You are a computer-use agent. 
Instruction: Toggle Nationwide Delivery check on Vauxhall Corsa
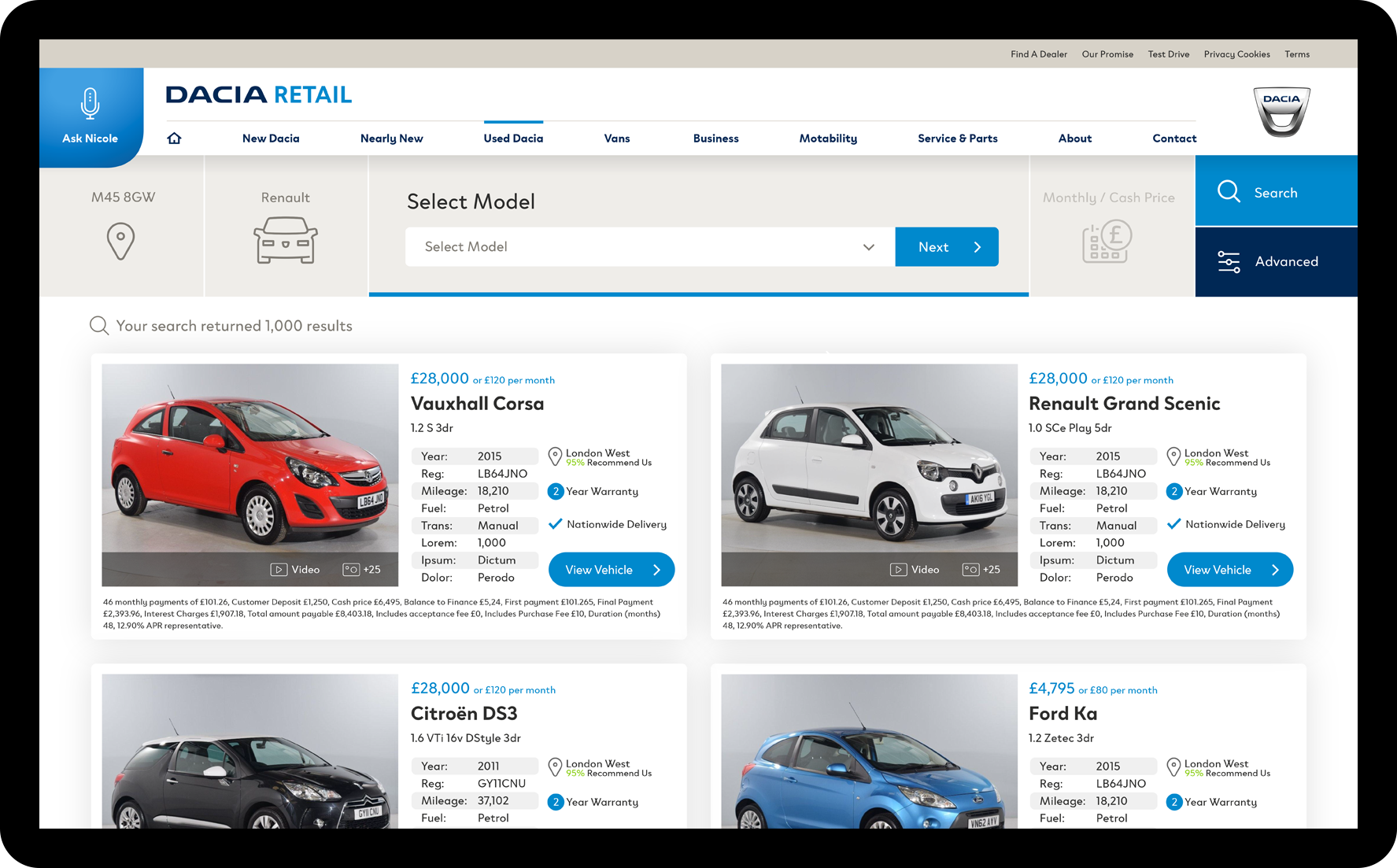point(556,524)
